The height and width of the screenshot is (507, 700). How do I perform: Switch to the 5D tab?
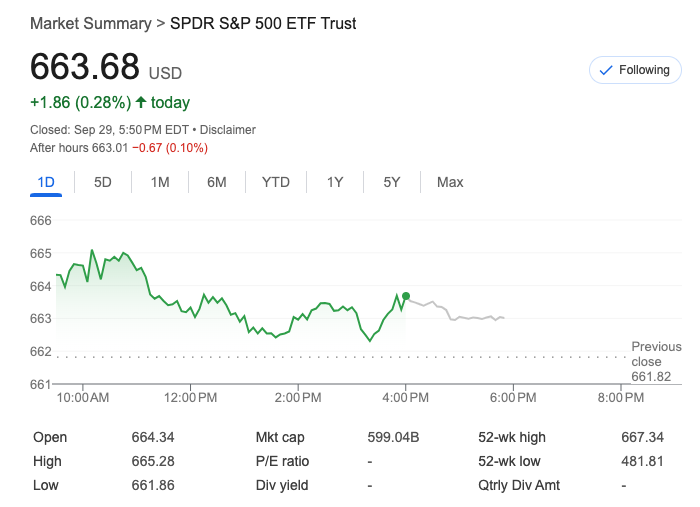(103, 182)
